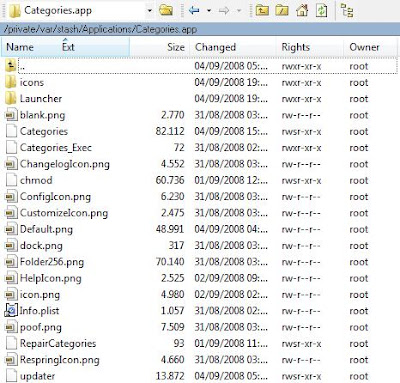Click the Categories file icon
400x383 pixels.
point(11,131)
